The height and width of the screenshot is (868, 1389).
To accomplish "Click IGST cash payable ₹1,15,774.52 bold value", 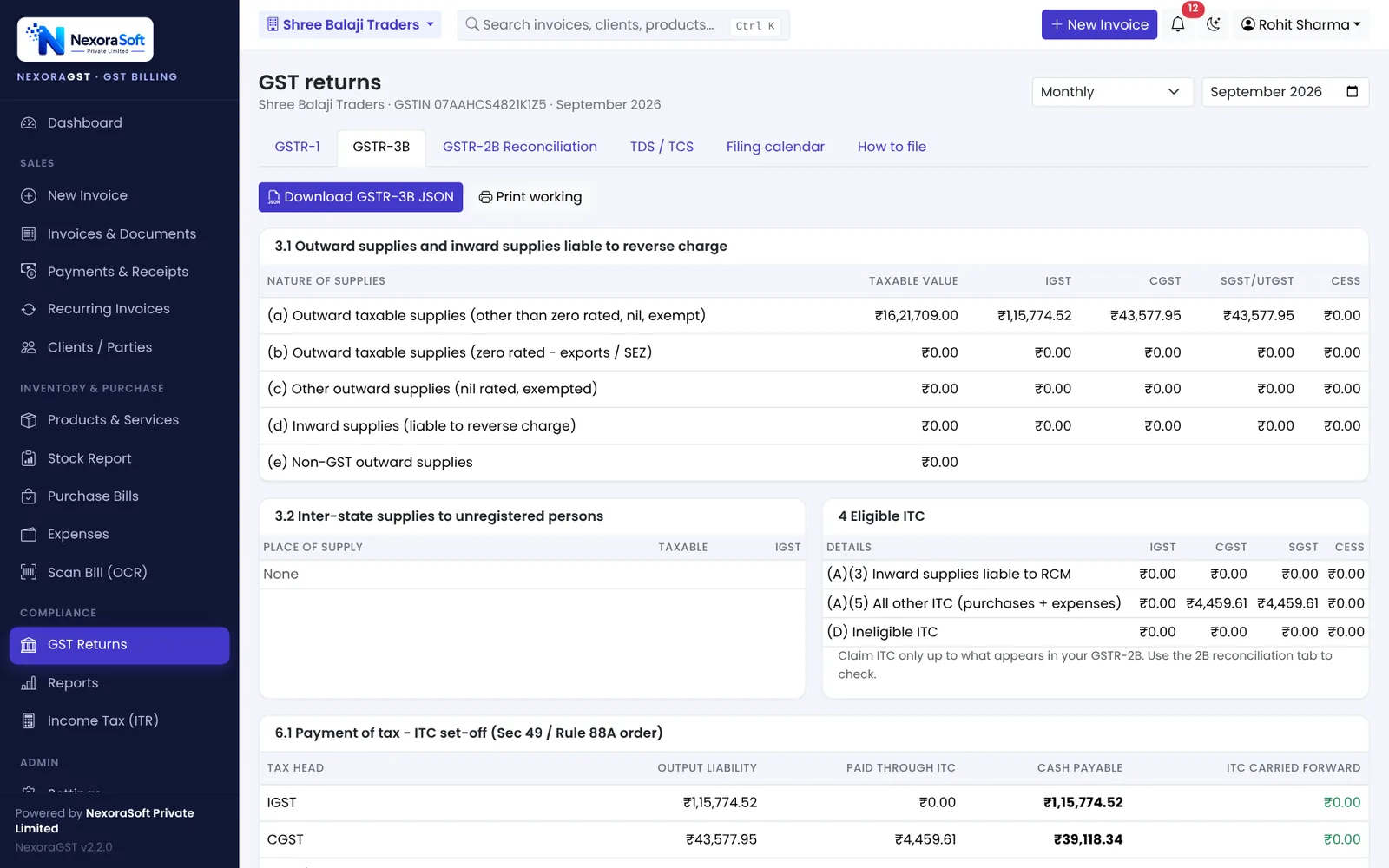I will click(1083, 803).
